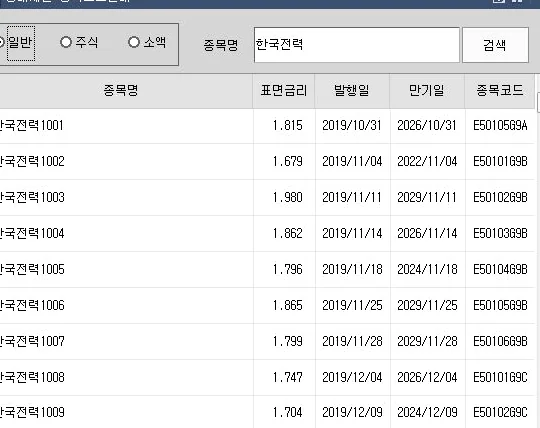Select row 한국전력1005
This screenshot has height=428, width=540.
click(x=267, y=270)
